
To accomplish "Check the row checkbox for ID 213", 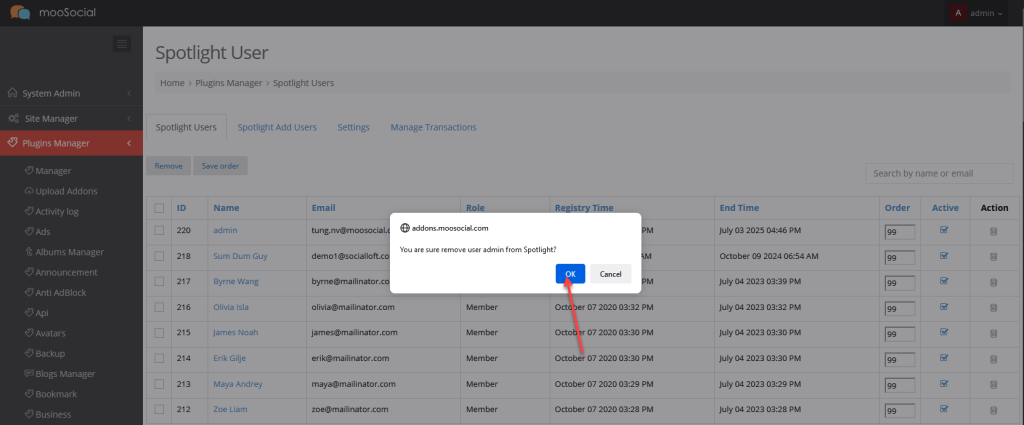I will point(159,384).
